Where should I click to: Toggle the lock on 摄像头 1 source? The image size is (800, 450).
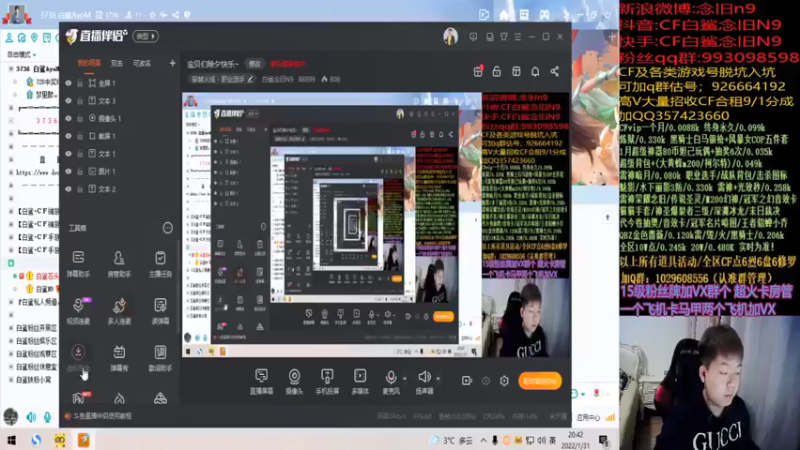(x=80, y=118)
